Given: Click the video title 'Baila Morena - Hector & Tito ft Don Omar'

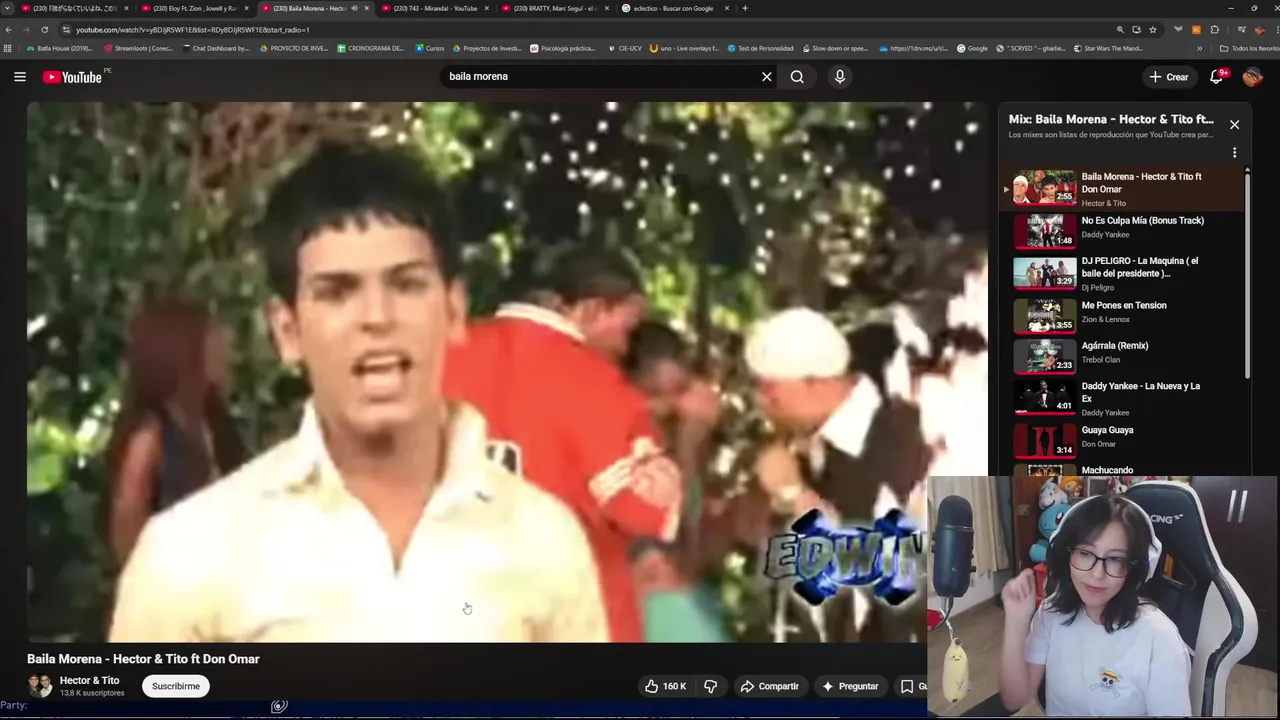Looking at the screenshot, I should [x=143, y=659].
